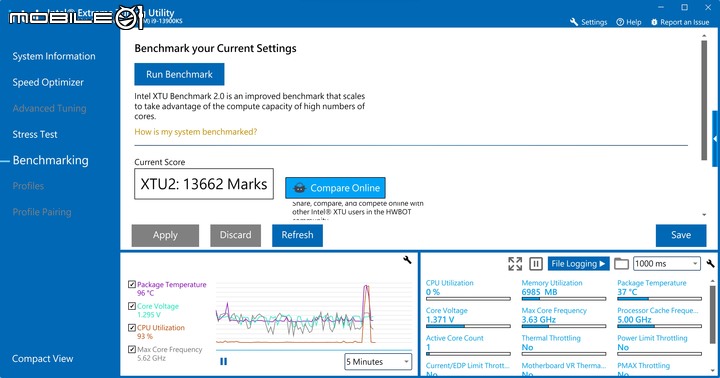Open Settings via the wrench icon
The height and width of the screenshot is (378, 720).
574,22
